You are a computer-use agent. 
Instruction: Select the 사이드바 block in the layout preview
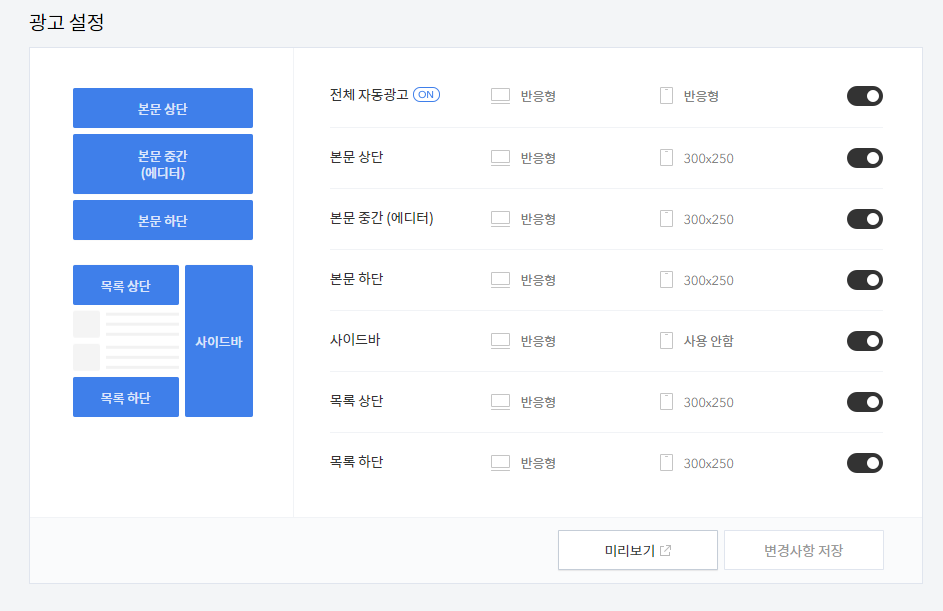pos(219,340)
